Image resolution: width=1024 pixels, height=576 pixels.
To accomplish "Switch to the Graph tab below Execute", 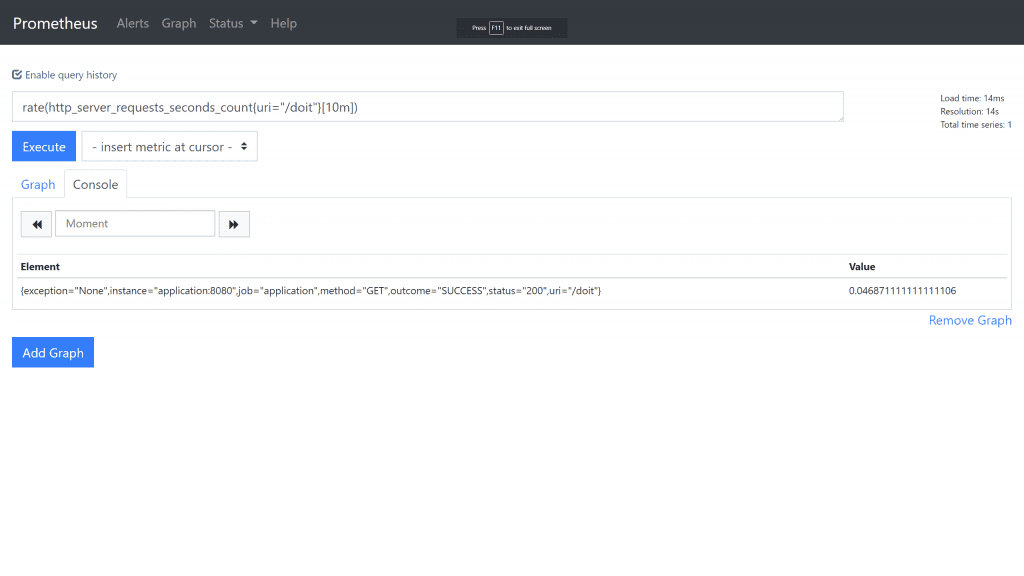I will click(x=38, y=185).
